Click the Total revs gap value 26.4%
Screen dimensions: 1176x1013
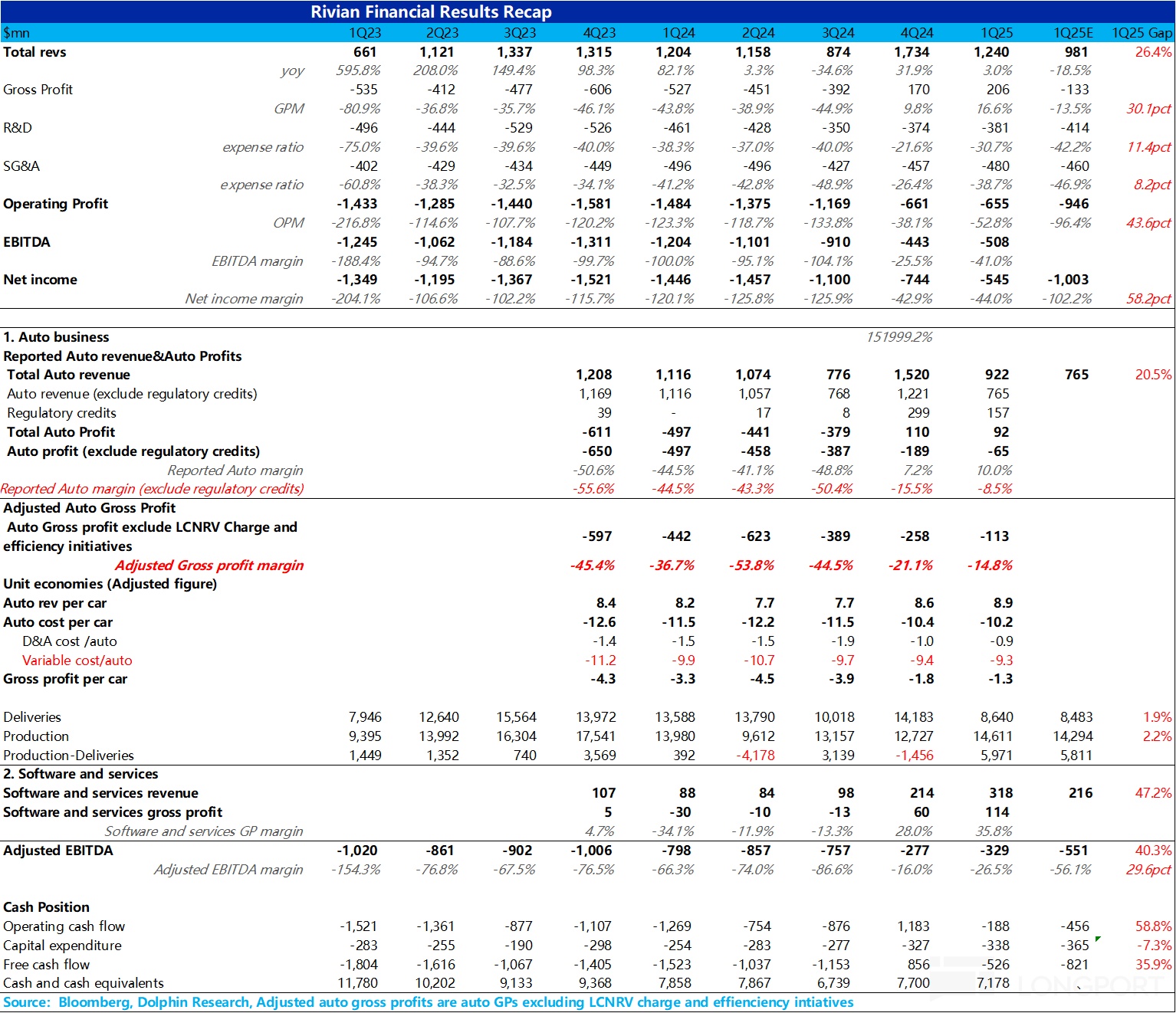(1154, 52)
